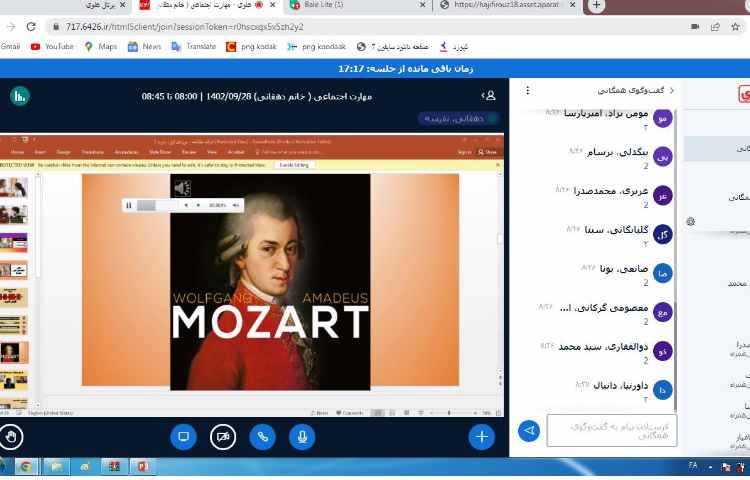
Task: Click the avatar of مومن نژاد، امیرپارسا
Action: click(662, 118)
